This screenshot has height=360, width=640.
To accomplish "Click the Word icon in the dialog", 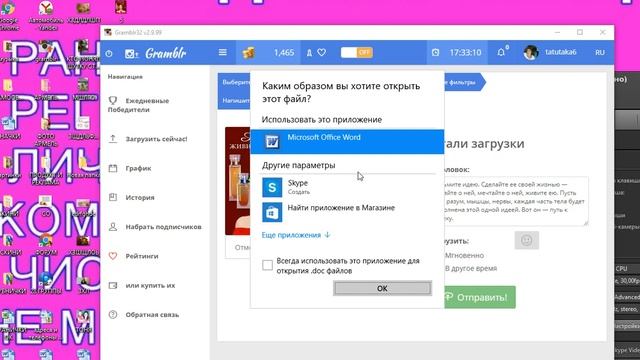I will pyautogui.click(x=272, y=142).
